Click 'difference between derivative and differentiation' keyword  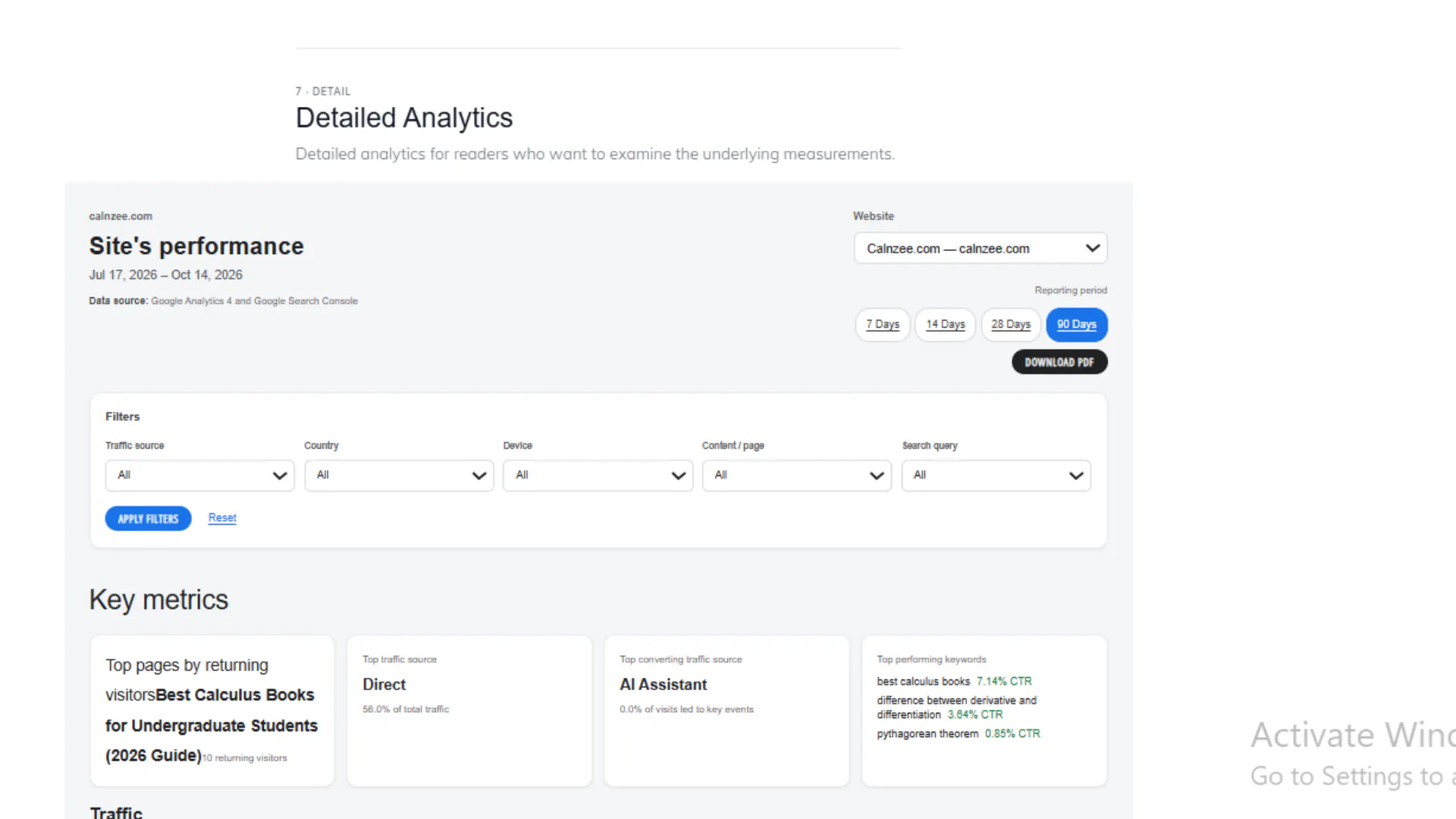click(x=956, y=707)
